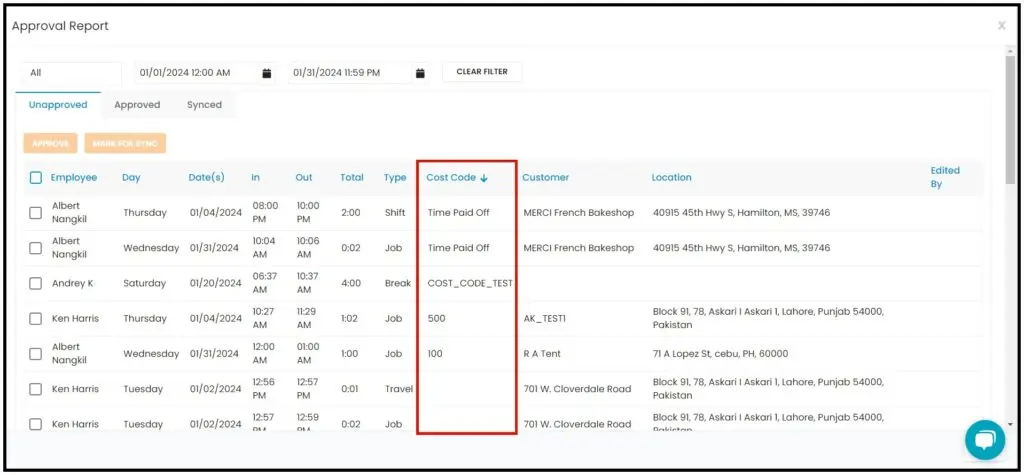Check the Ken Harris 0:02 Job row

click(36, 424)
